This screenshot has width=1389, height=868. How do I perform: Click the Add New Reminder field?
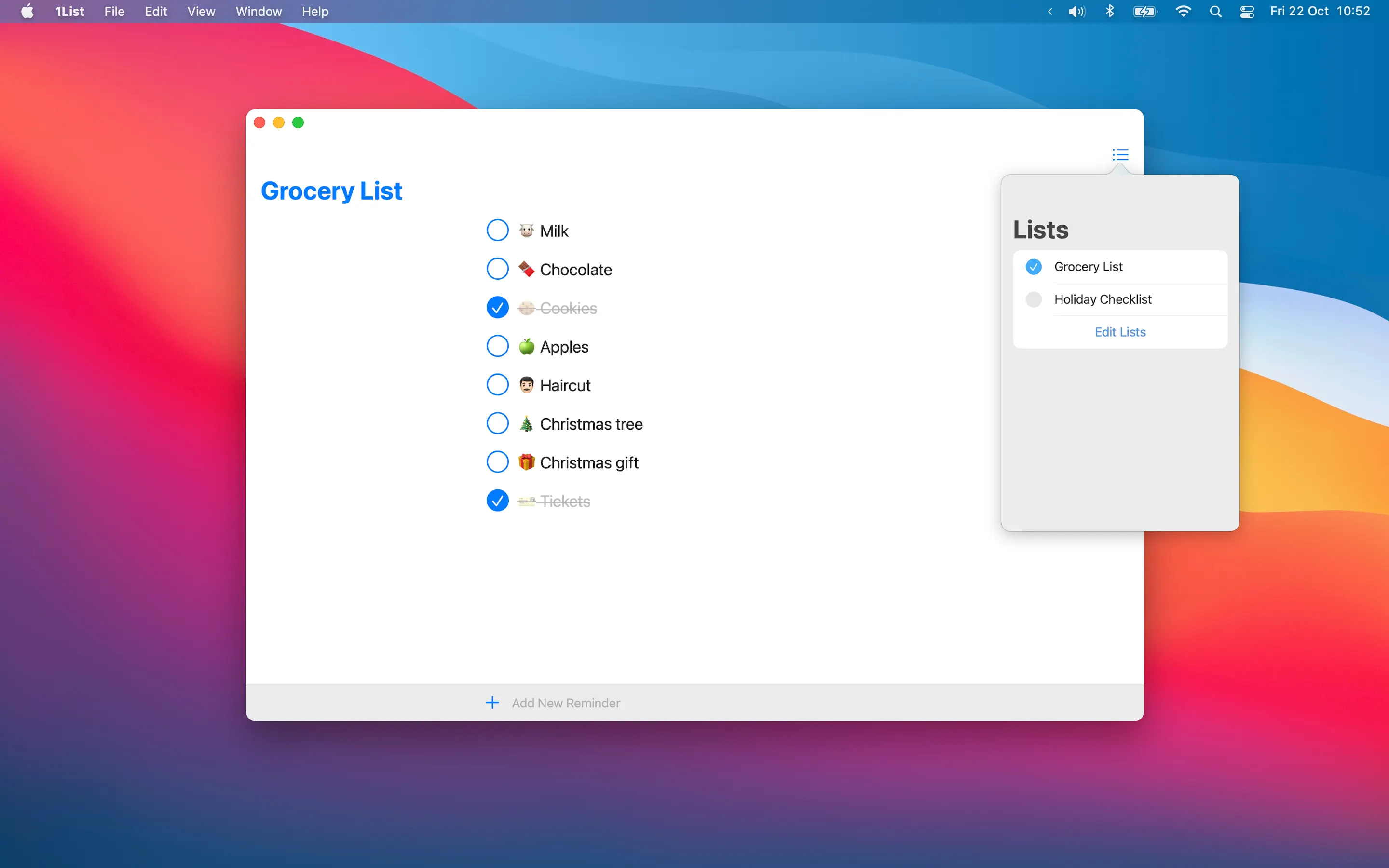pos(566,703)
